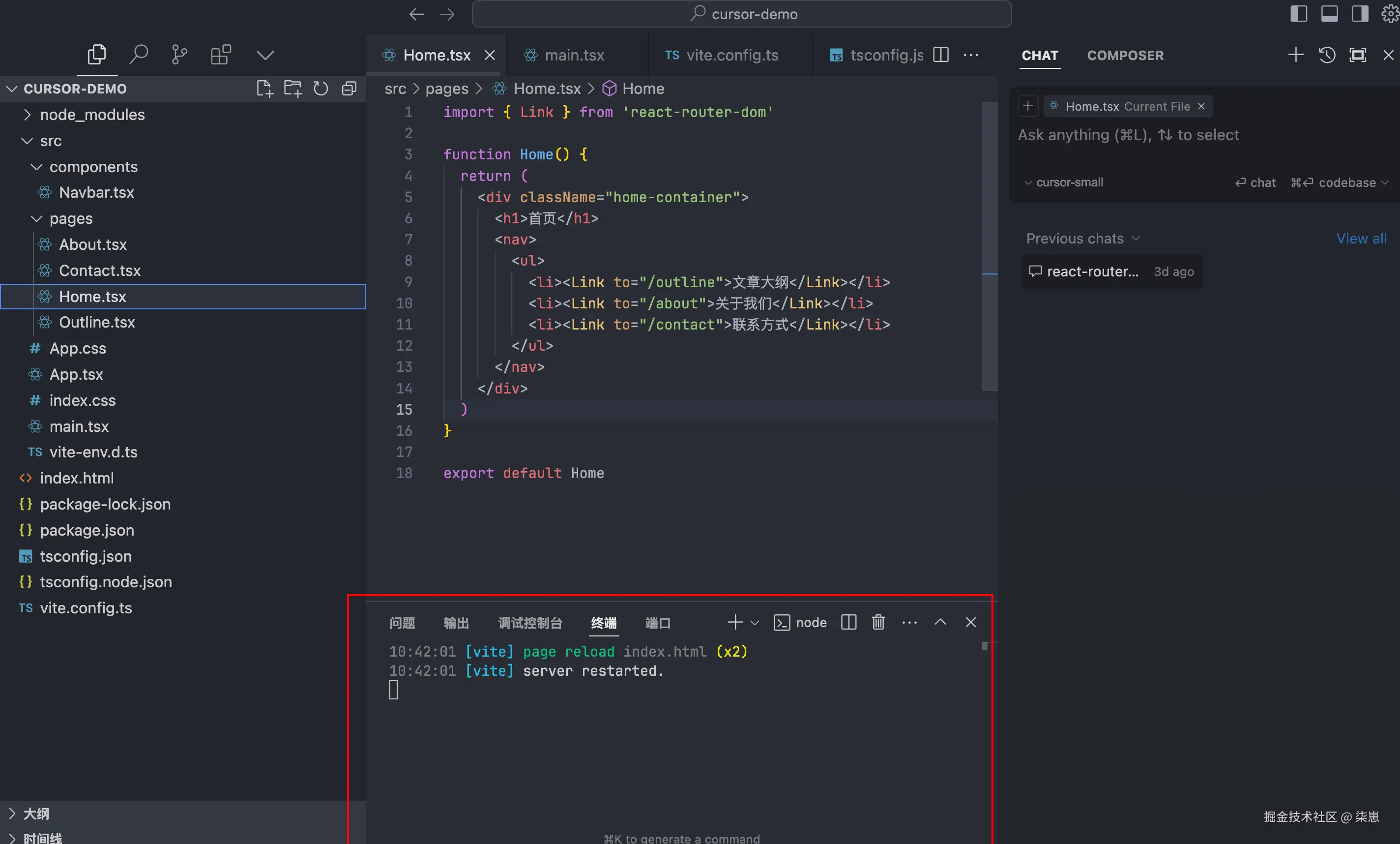
Task: Toggle the primary sidebar layout button
Action: 1298,14
